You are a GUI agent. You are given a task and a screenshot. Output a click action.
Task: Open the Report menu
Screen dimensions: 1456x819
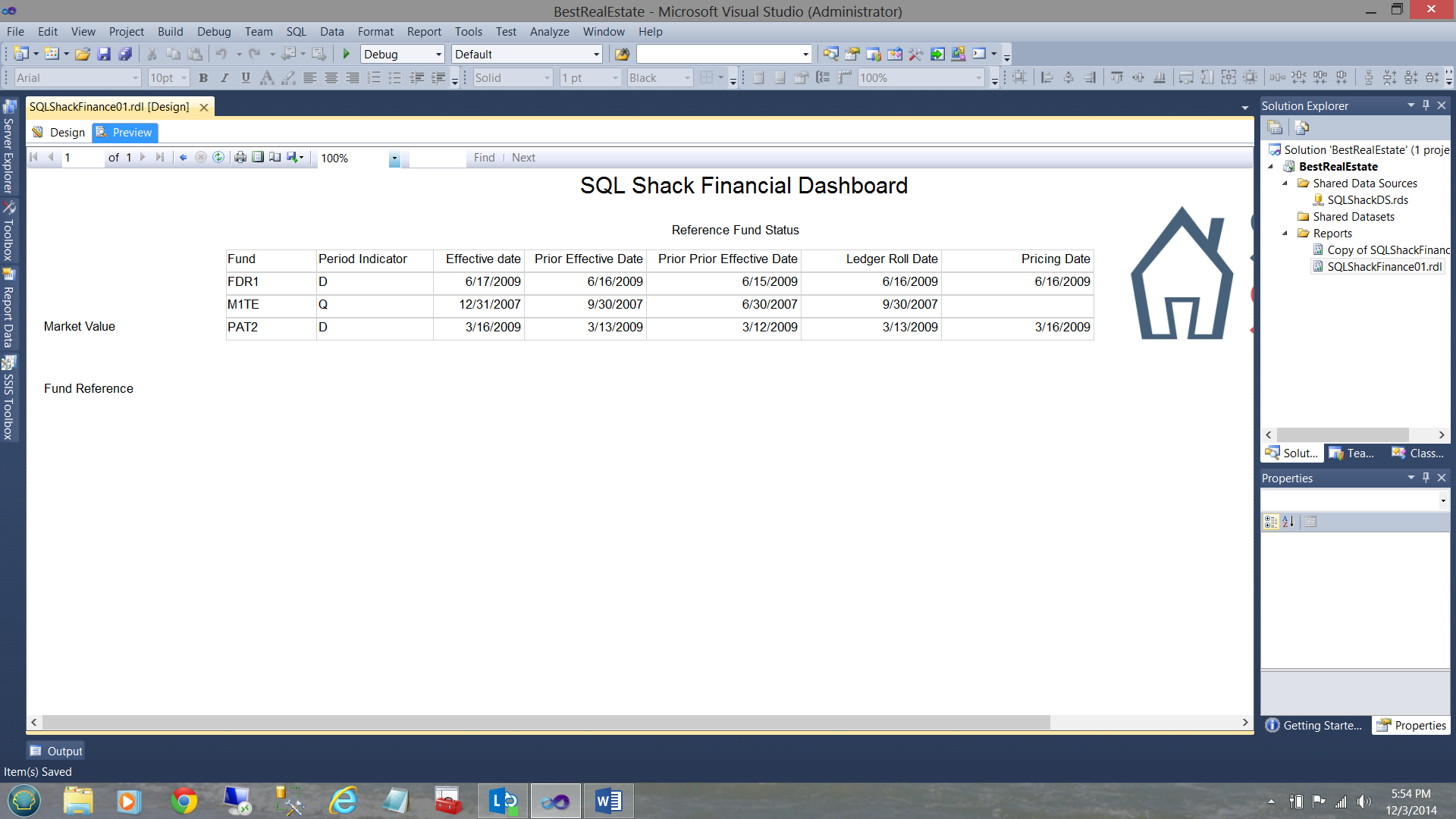tap(423, 31)
